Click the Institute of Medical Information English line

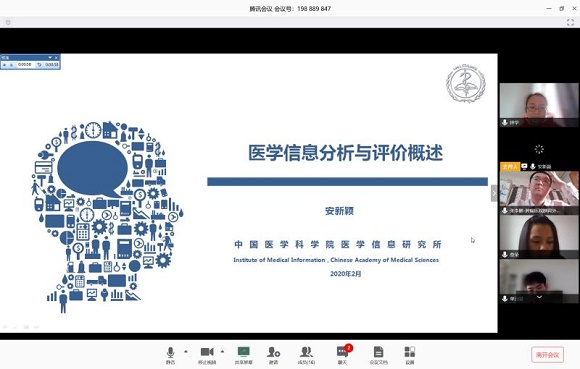336,260
